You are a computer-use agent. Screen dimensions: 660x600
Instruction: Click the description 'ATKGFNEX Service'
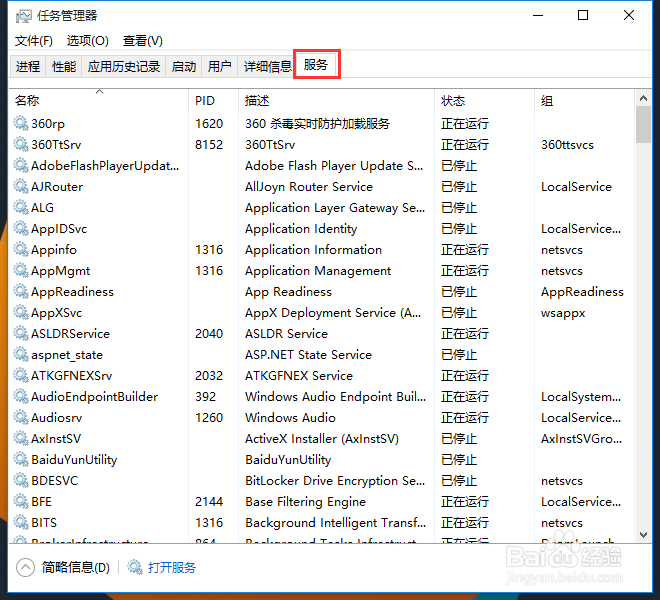coord(299,376)
